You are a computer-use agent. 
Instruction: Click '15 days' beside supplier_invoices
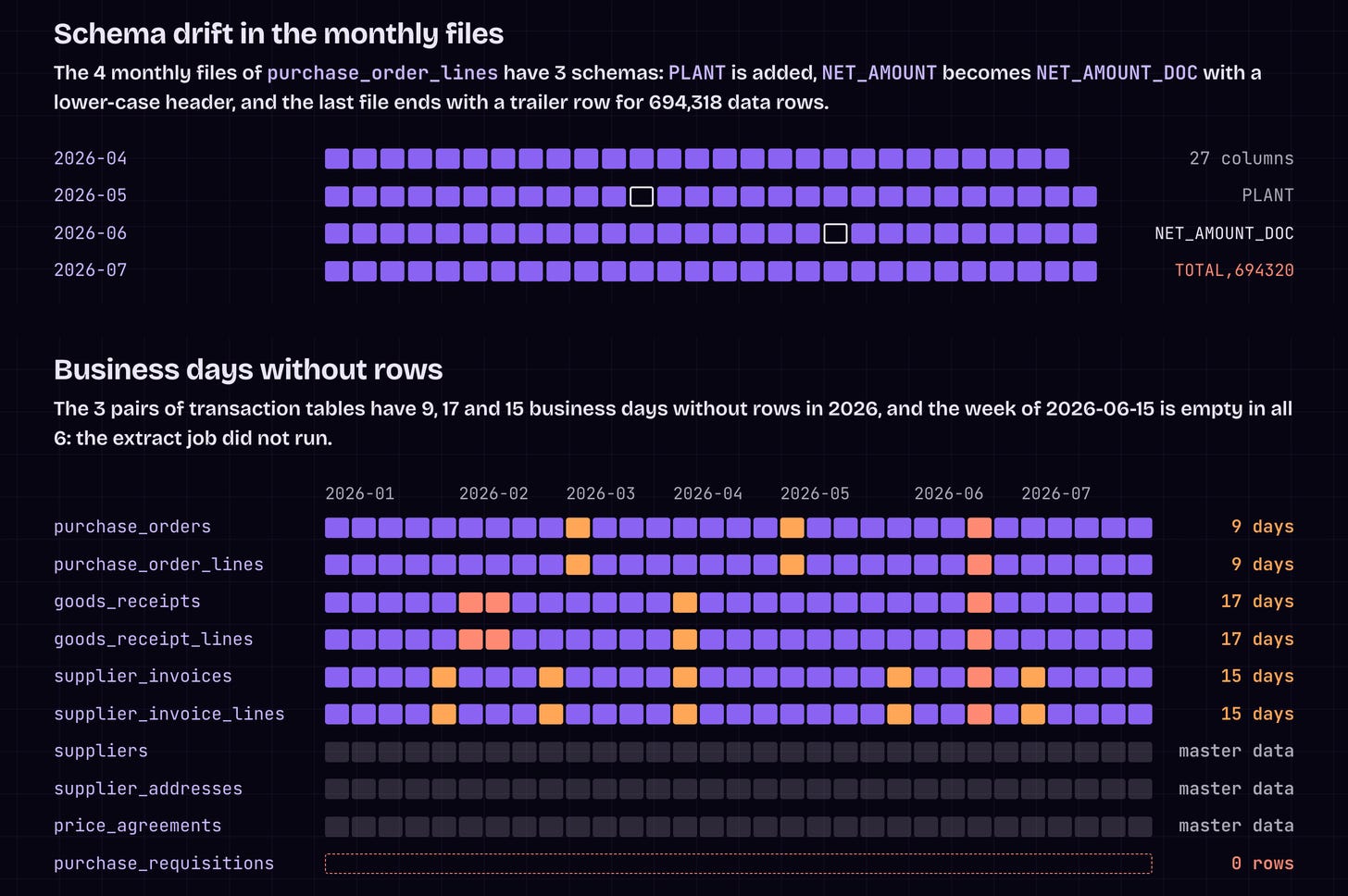(1257, 677)
